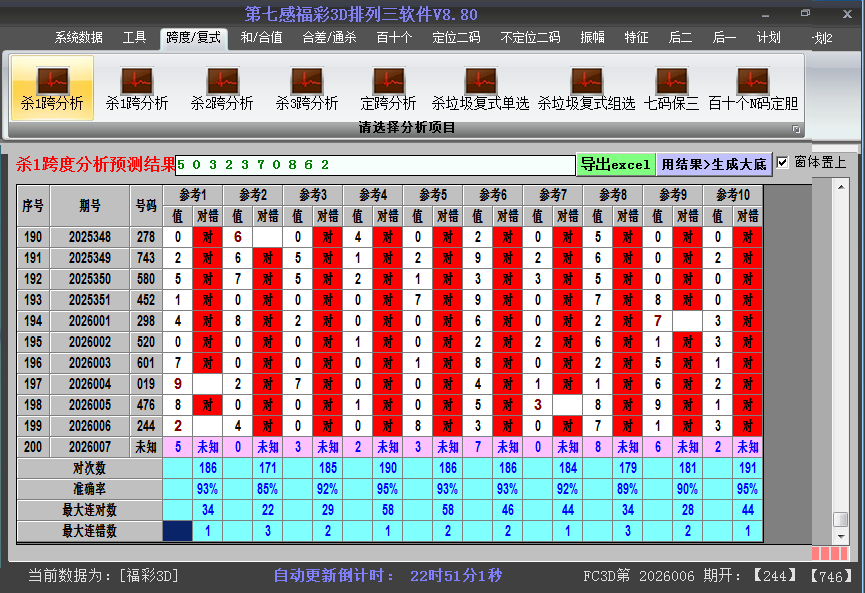865x593 pixels.
Task: Open the 振幅 tab
Action: pyautogui.click(x=593, y=38)
